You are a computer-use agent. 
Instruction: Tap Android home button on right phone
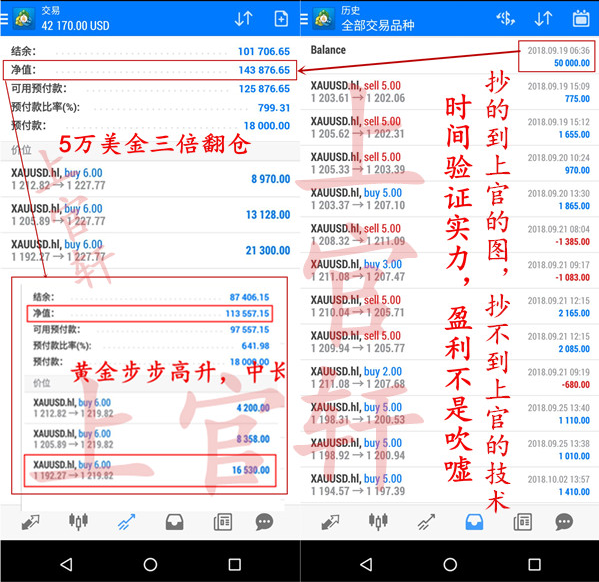(450, 564)
